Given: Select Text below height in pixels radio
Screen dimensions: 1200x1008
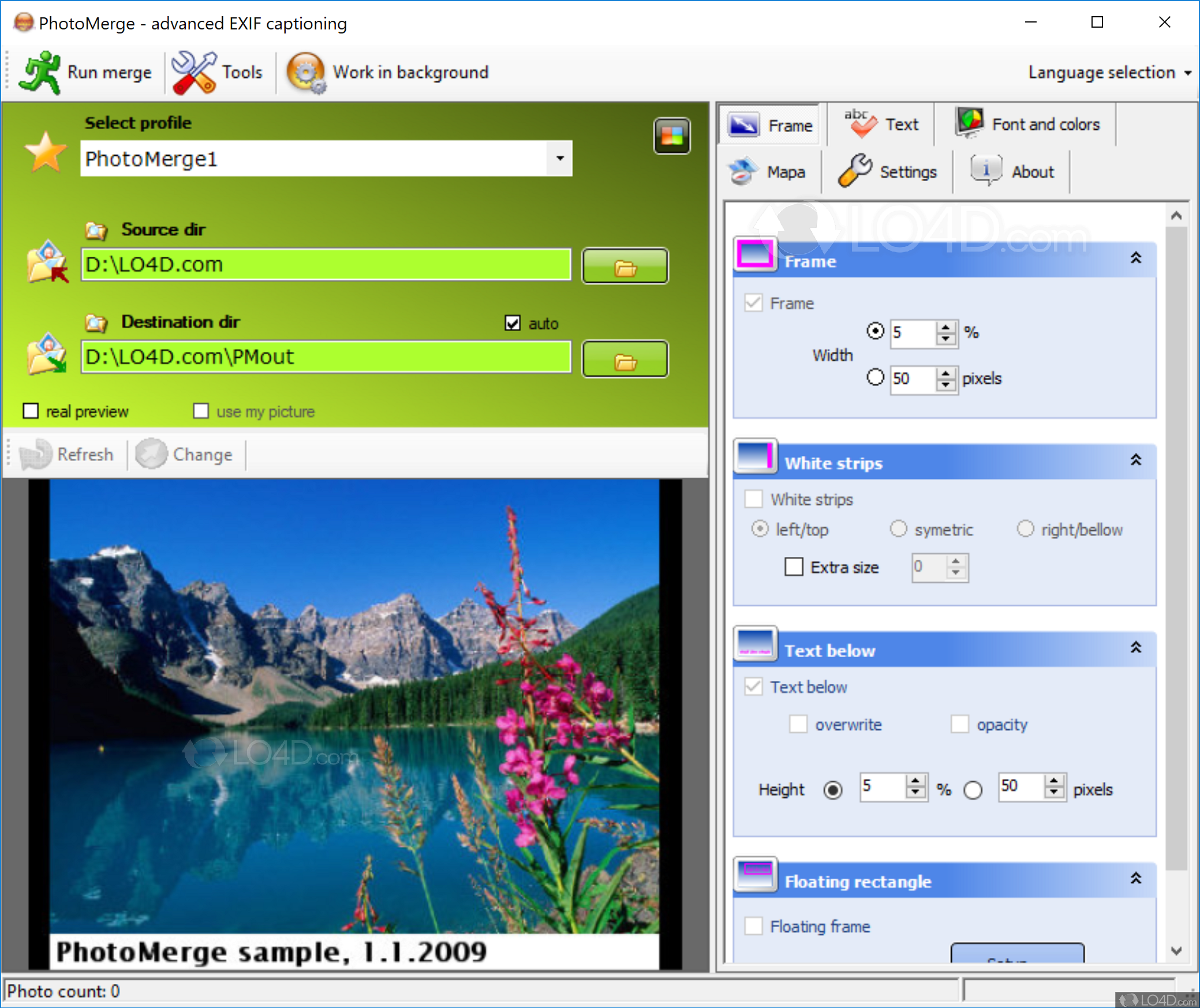Looking at the screenshot, I should click(973, 789).
